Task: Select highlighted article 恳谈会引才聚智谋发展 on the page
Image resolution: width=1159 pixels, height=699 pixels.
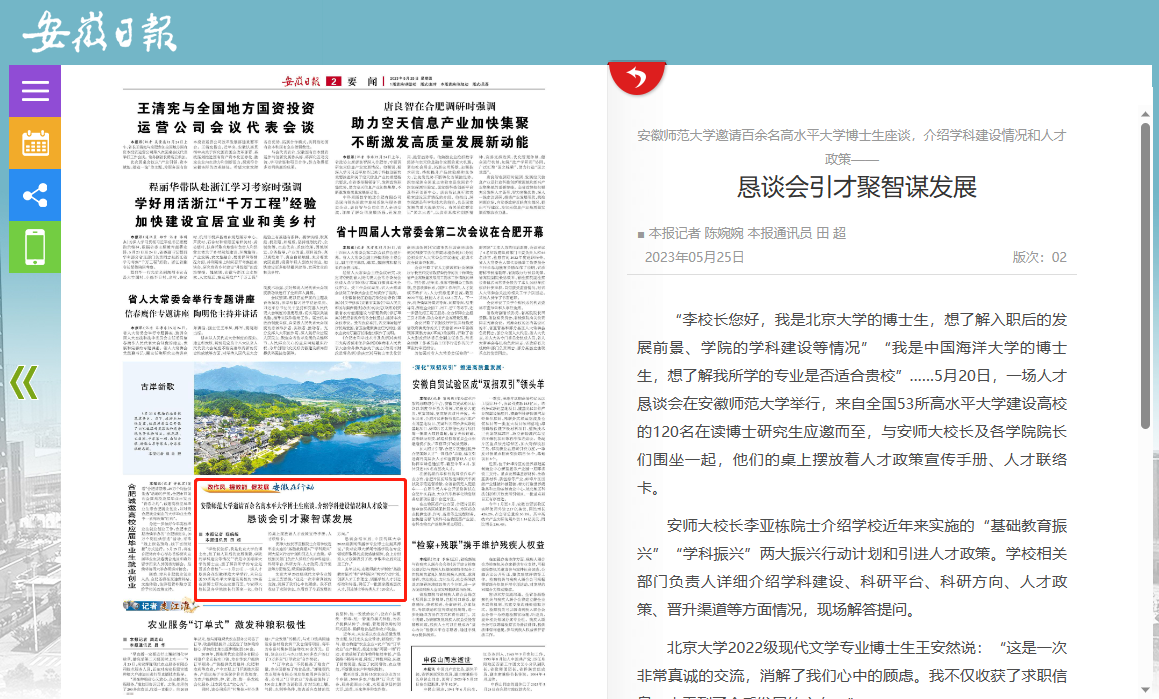Action: tap(300, 539)
